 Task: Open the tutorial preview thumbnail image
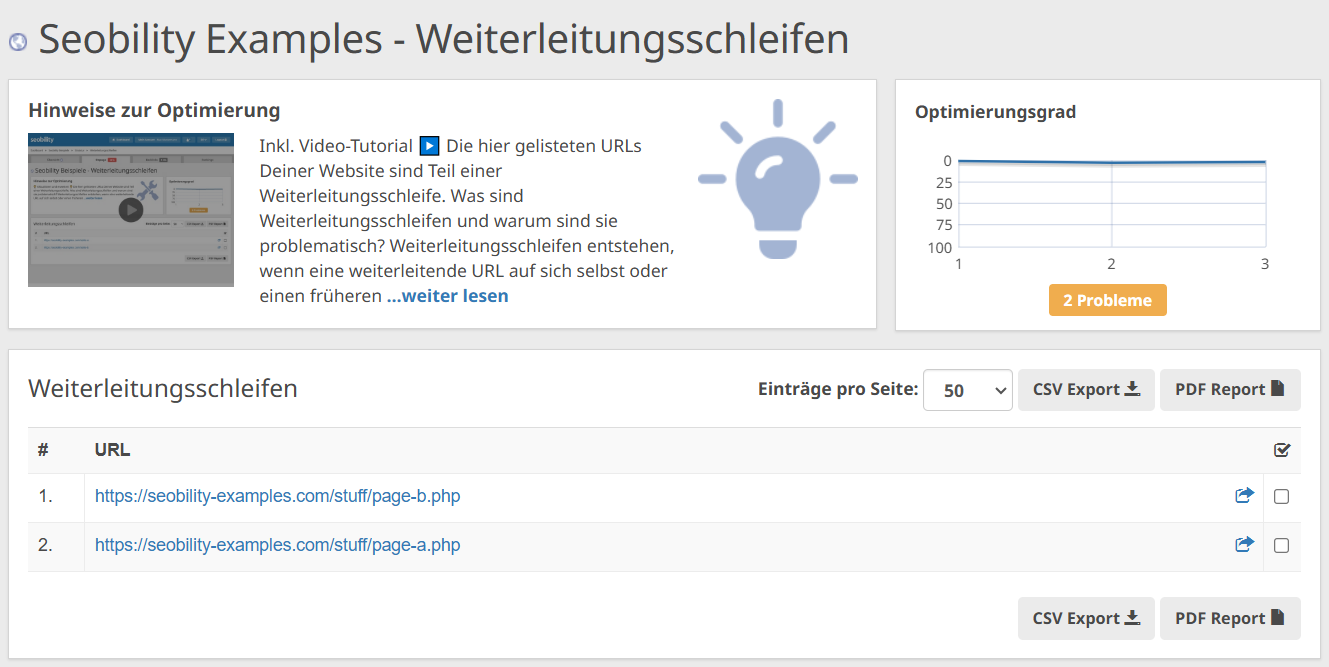tap(130, 210)
